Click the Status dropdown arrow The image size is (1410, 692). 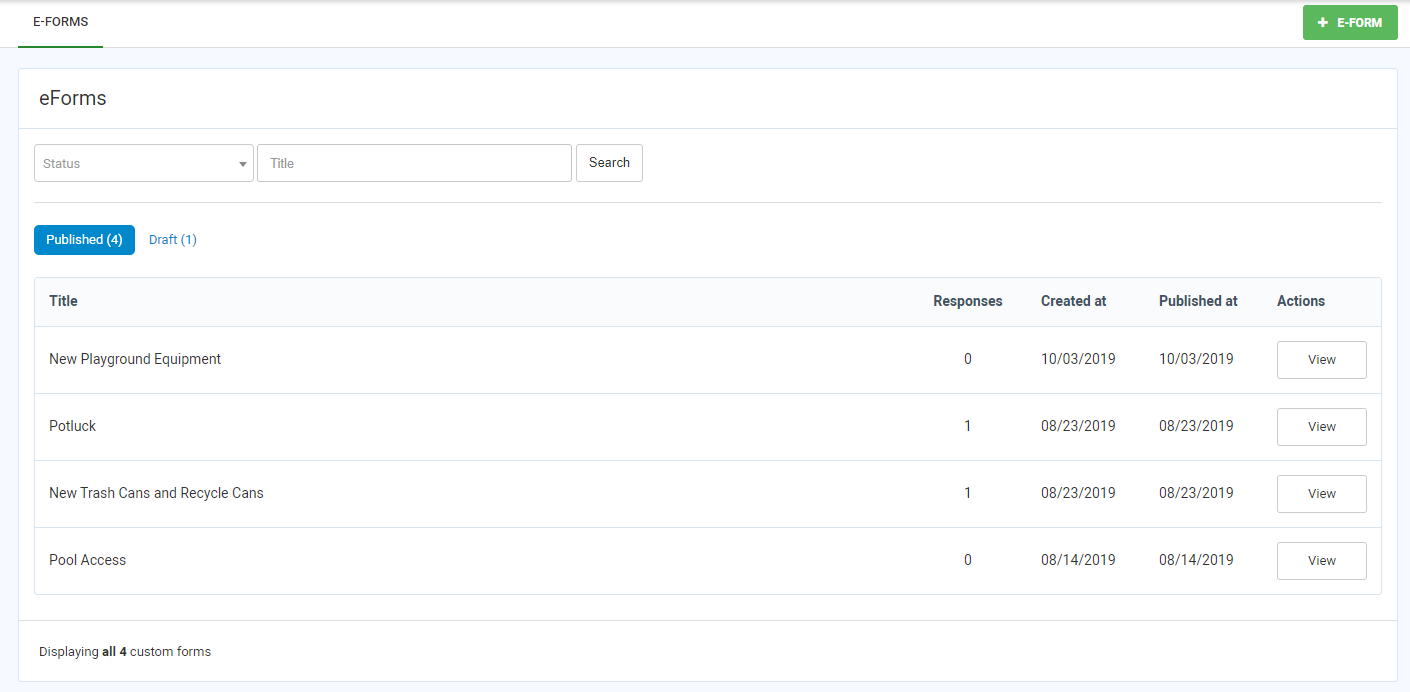coord(242,162)
